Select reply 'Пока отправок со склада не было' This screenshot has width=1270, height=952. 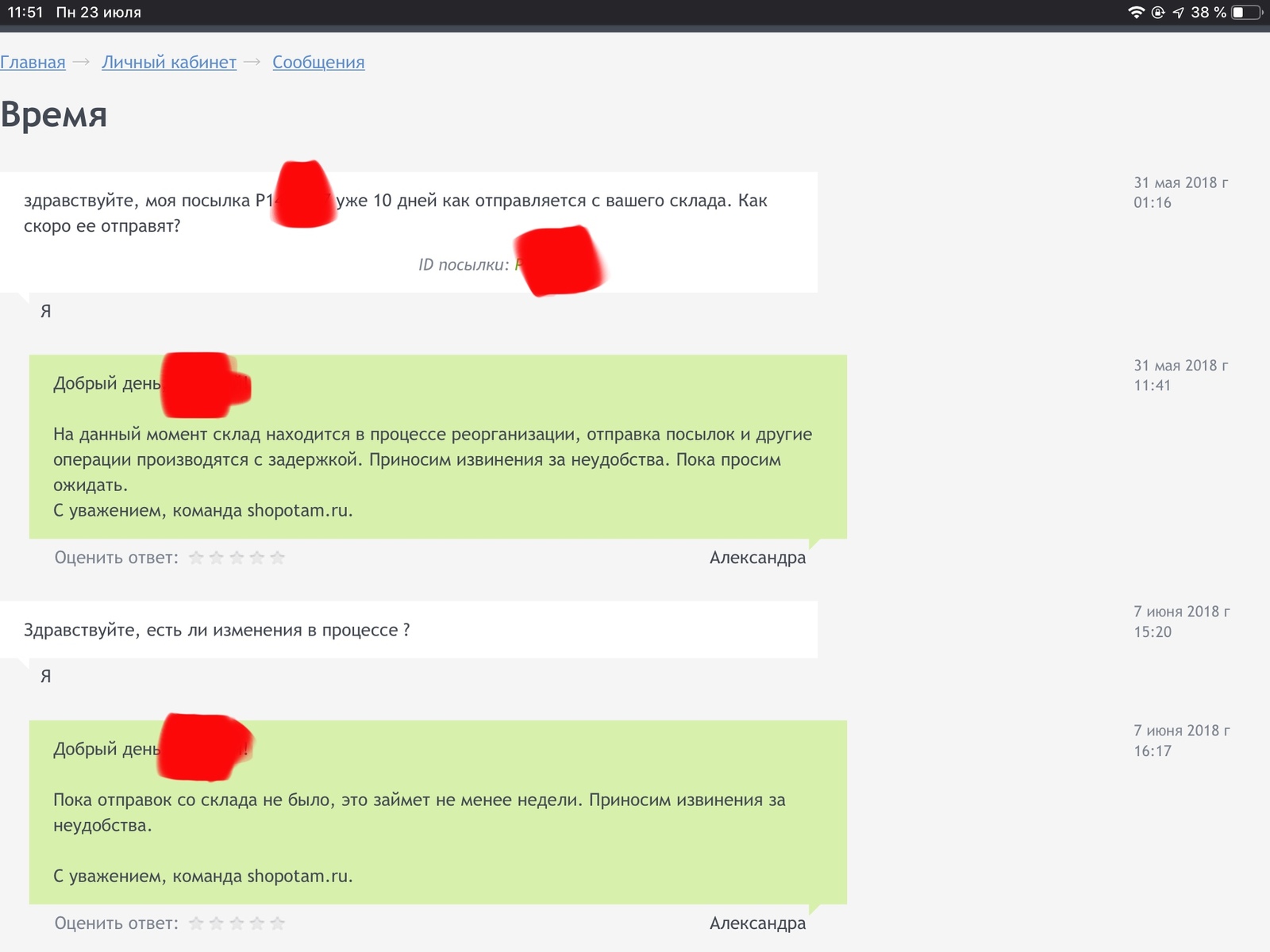pos(419,812)
